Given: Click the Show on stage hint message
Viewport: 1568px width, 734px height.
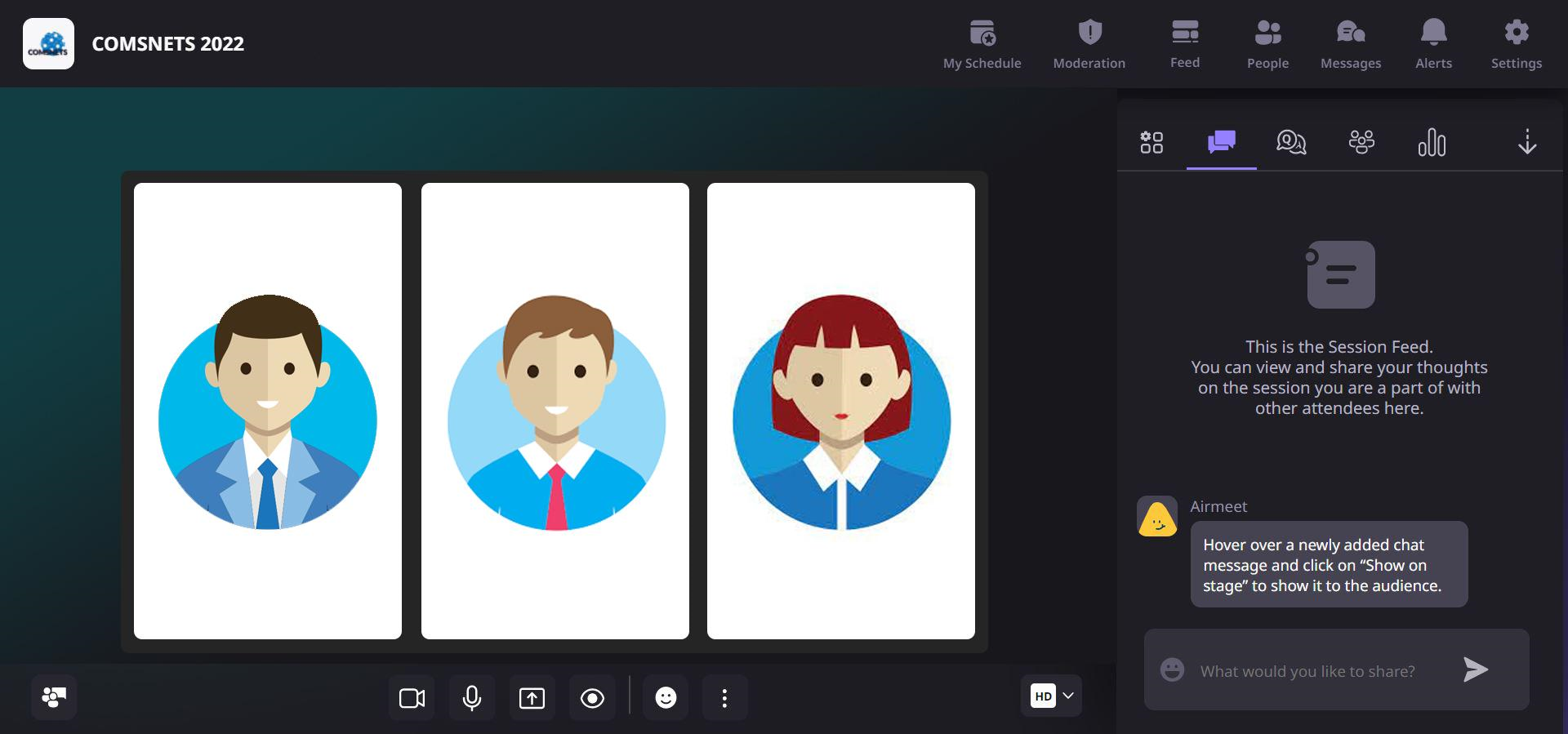Looking at the screenshot, I should [x=1329, y=564].
